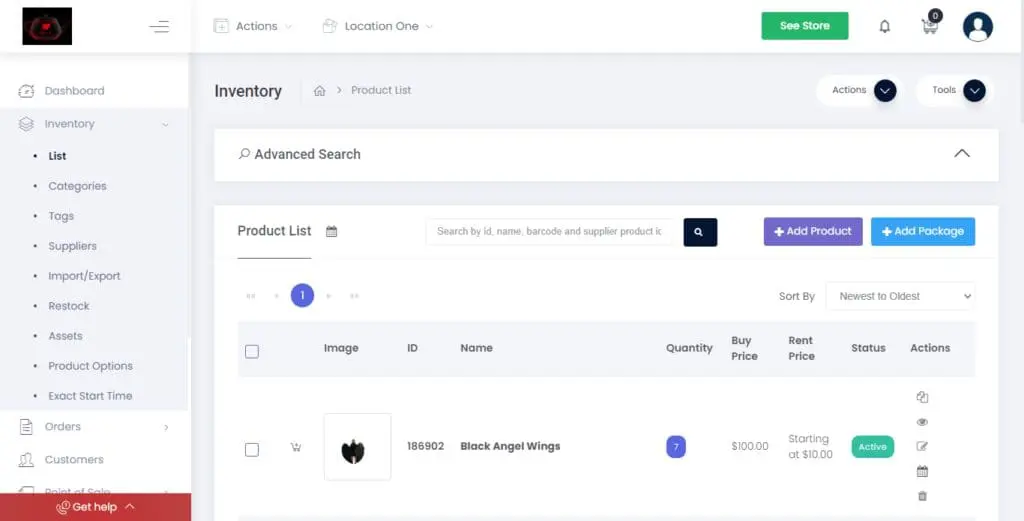Open Black Angel Wings product name link

point(510,447)
